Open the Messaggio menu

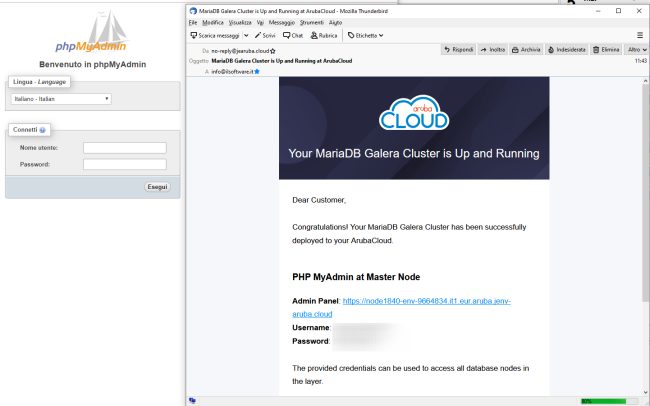pos(281,23)
